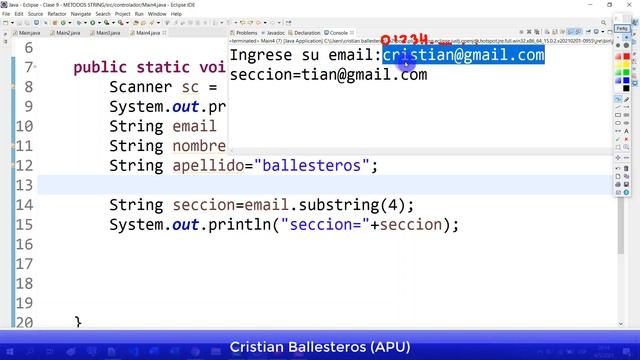Click the Remove All Terminated Launches icon
The image size is (640, 360).
click(537, 32)
